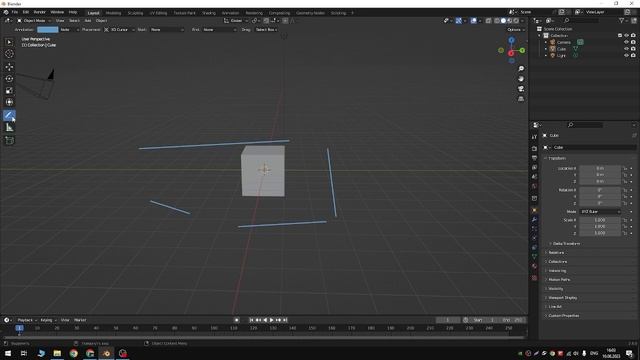This screenshot has width=640, height=360.
Task: Expand the Camera tree item
Action: pos(546,42)
